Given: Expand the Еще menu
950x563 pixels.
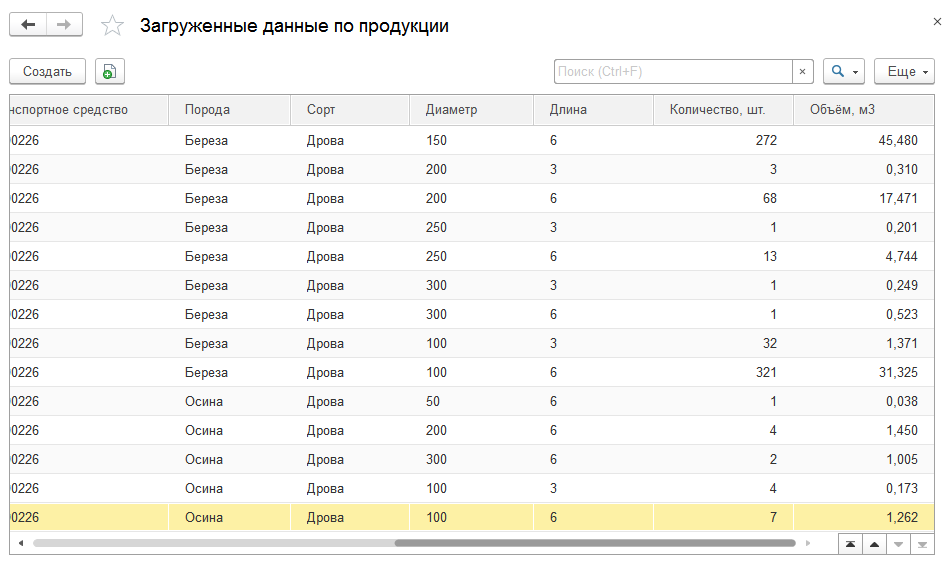Looking at the screenshot, I should pos(904,72).
